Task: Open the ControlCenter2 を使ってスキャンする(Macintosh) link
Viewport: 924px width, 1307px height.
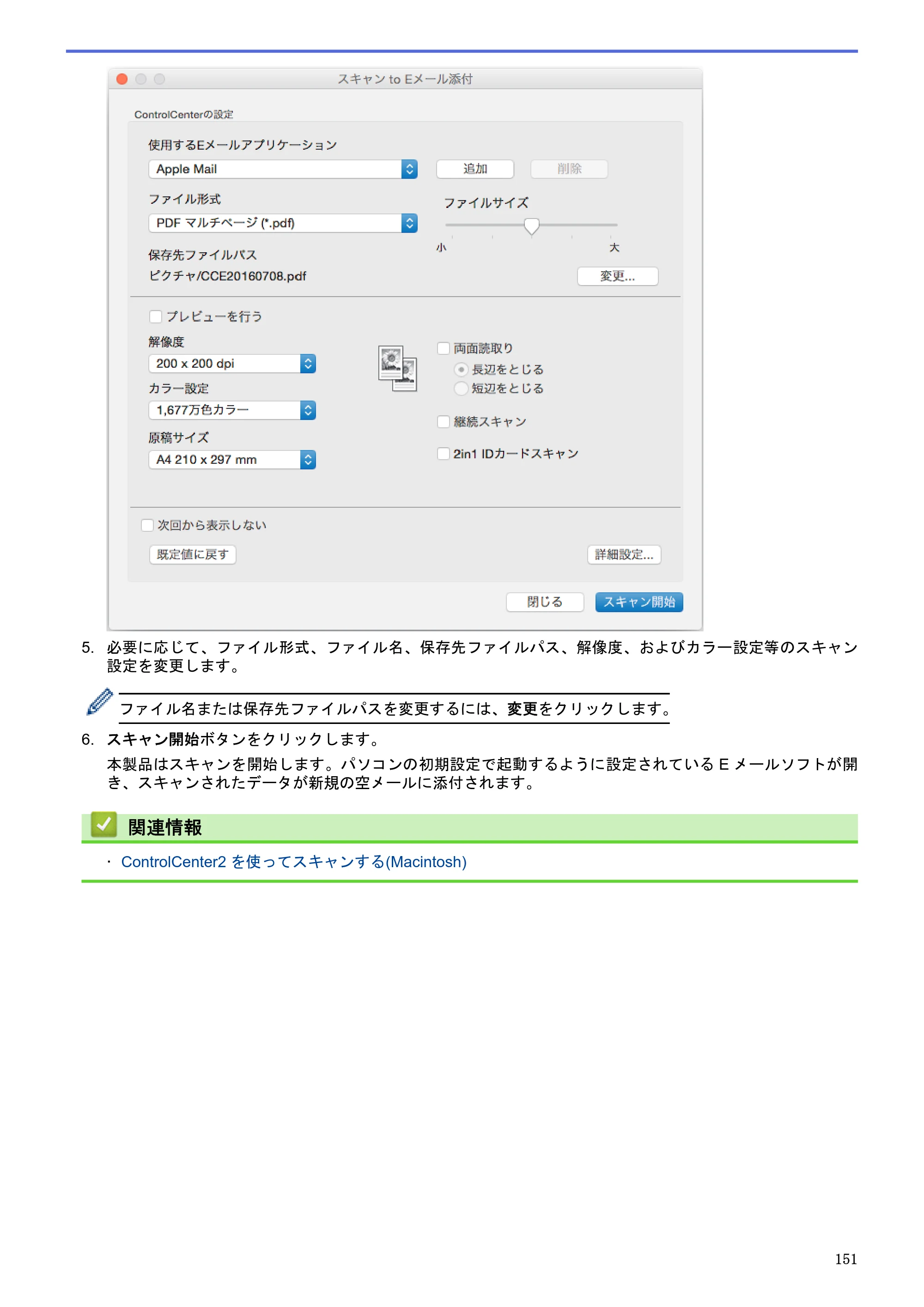Action: [294, 863]
